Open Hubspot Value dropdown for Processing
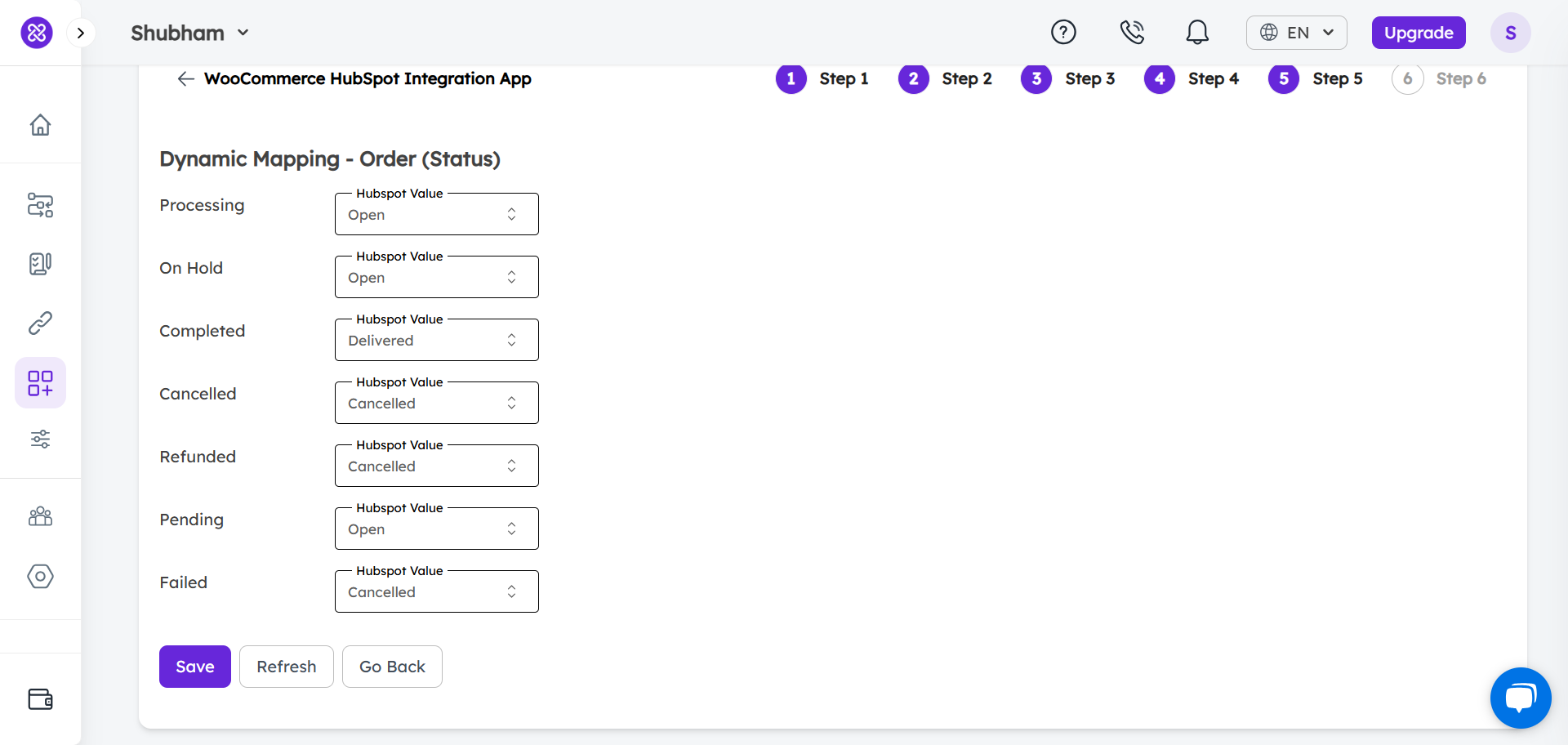Screen dimensions: 1568x745 pos(437,214)
